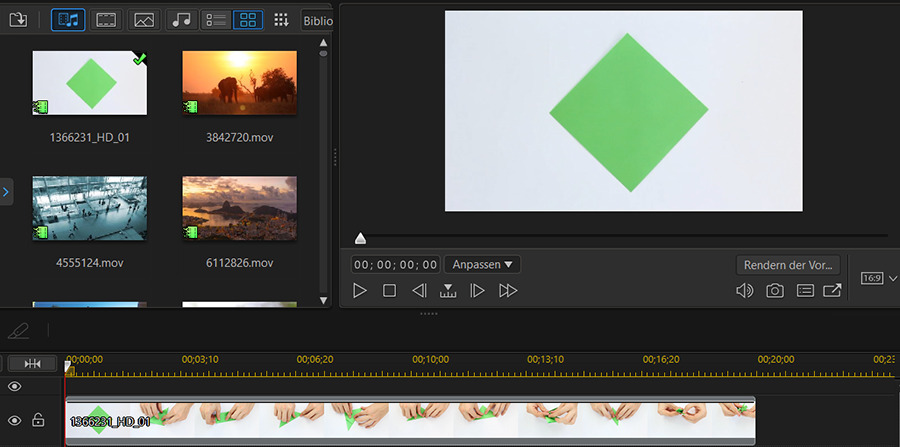This screenshot has height=447, width=900.
Task: Click the 3842720.mov file name
Action: (239, 138)
